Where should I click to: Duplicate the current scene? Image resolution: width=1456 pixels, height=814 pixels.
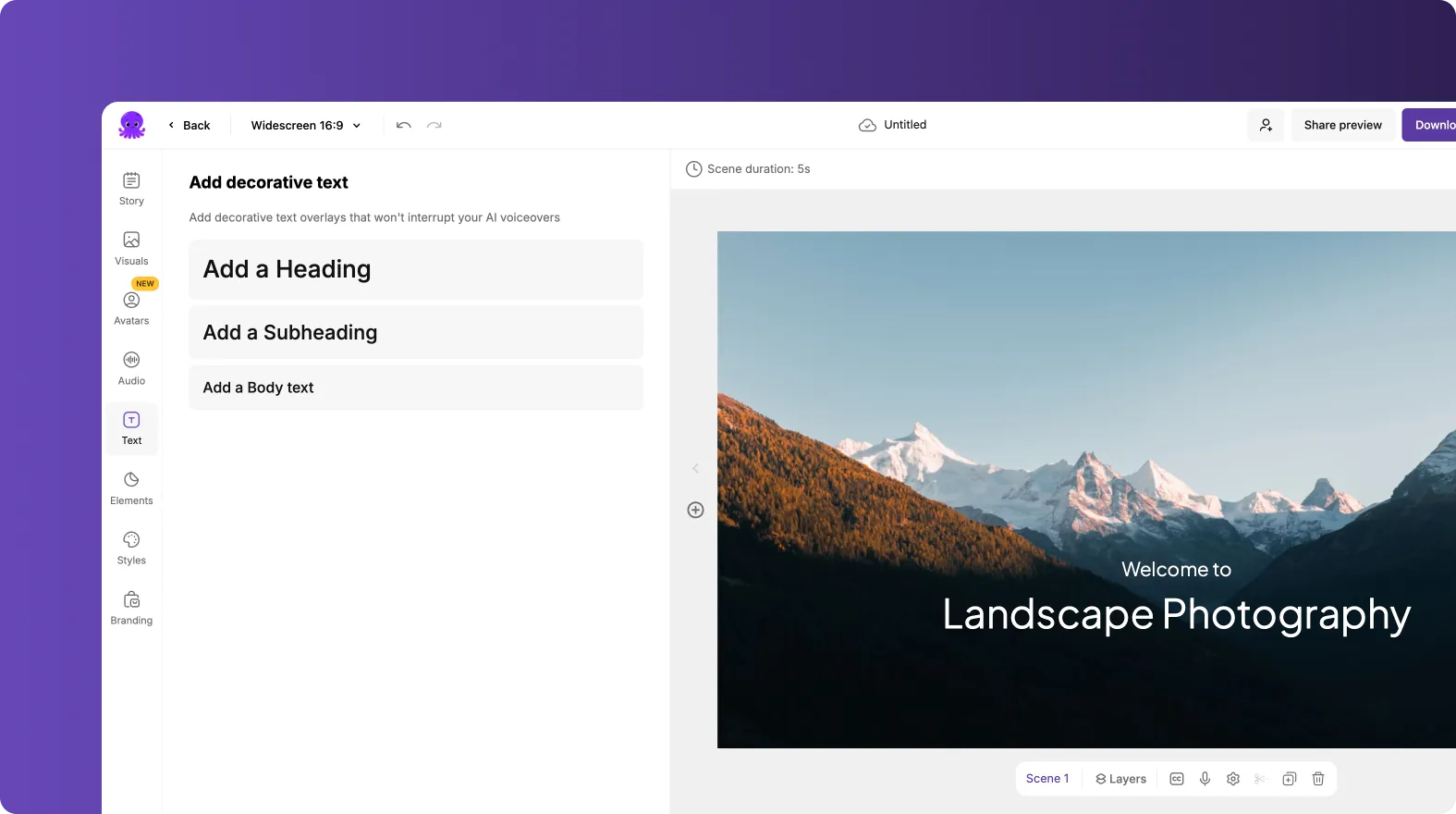point(1290,779)
